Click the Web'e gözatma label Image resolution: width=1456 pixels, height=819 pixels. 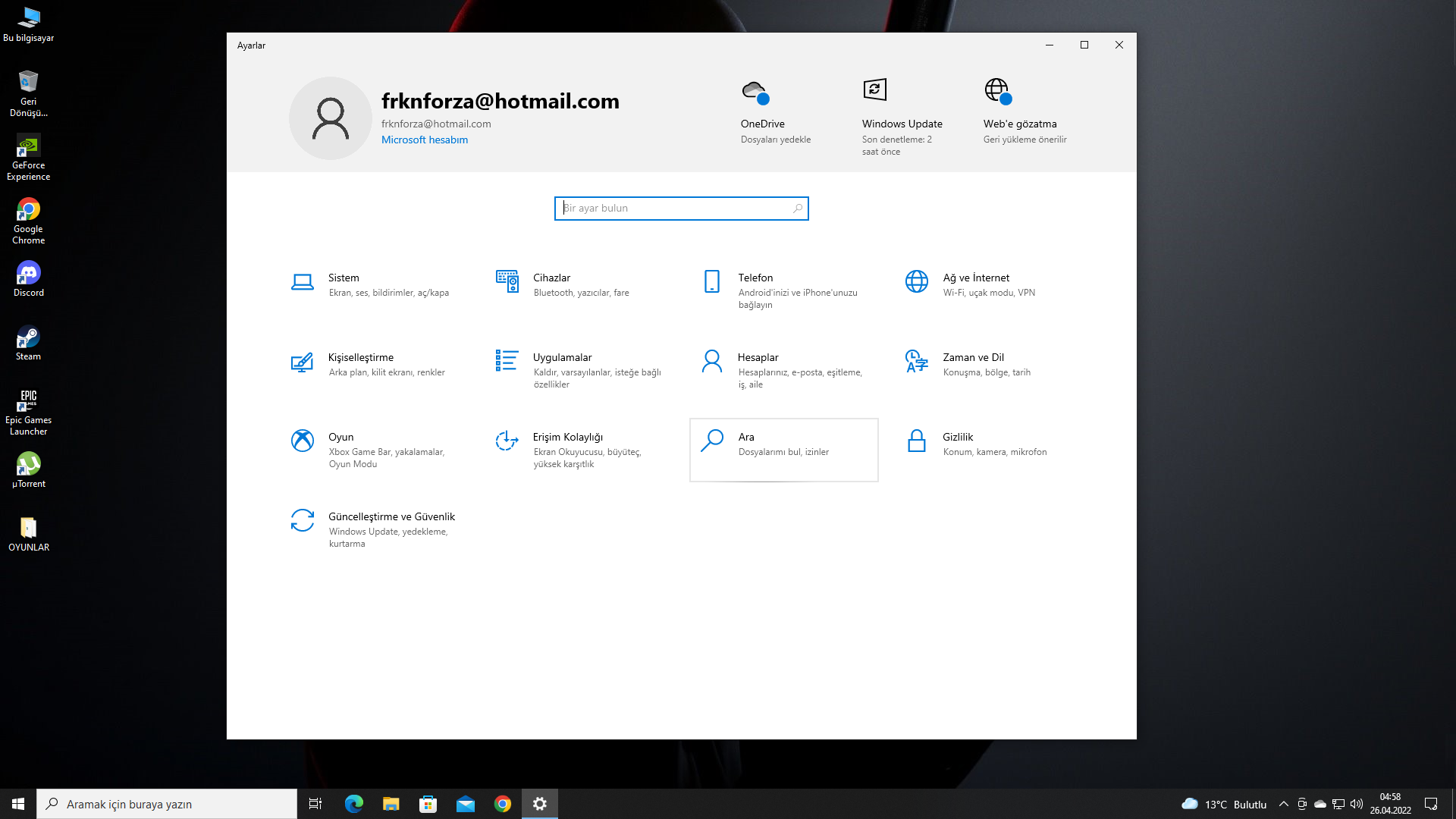(1020, 124)
